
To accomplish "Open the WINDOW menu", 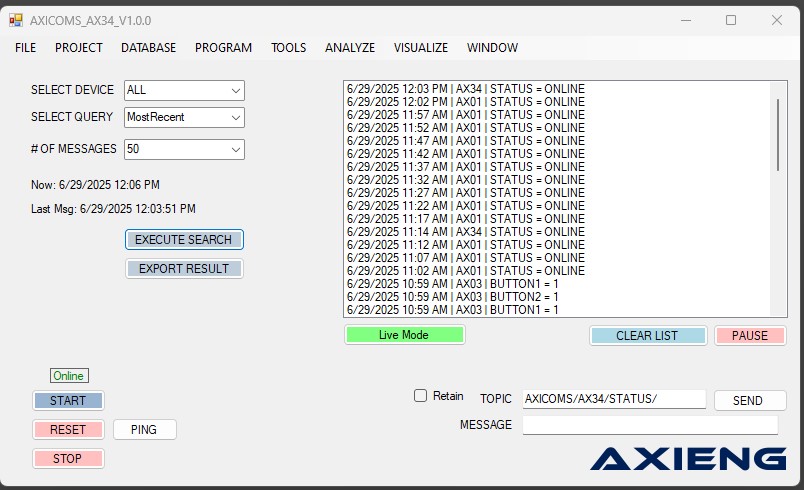I will 493,48.
